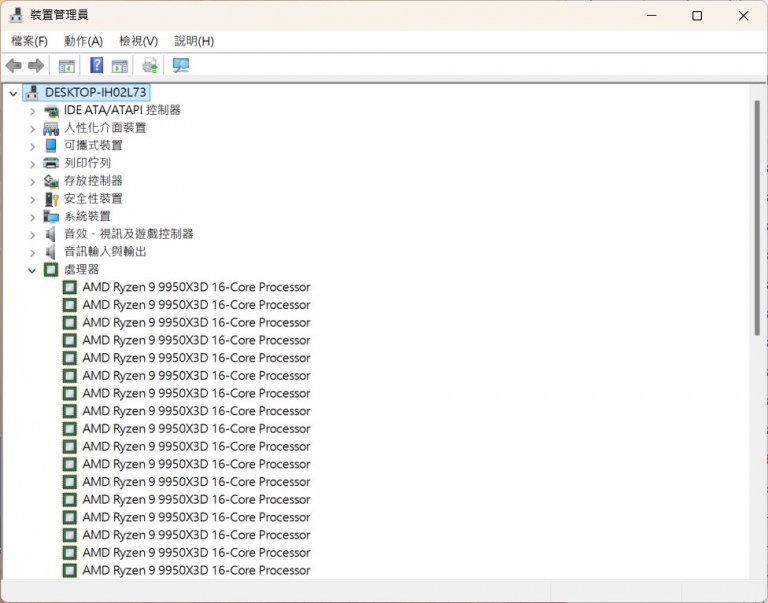
Task: Expand the 系統裝置 node
Action: coord(32,217)
